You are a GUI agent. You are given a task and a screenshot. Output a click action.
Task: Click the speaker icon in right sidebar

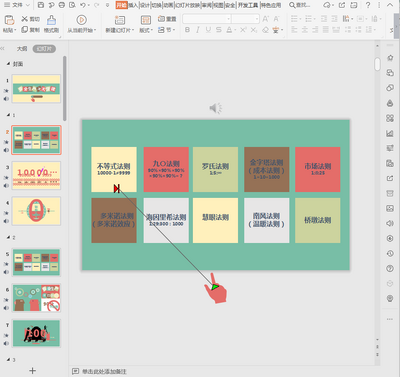(390, 223)
